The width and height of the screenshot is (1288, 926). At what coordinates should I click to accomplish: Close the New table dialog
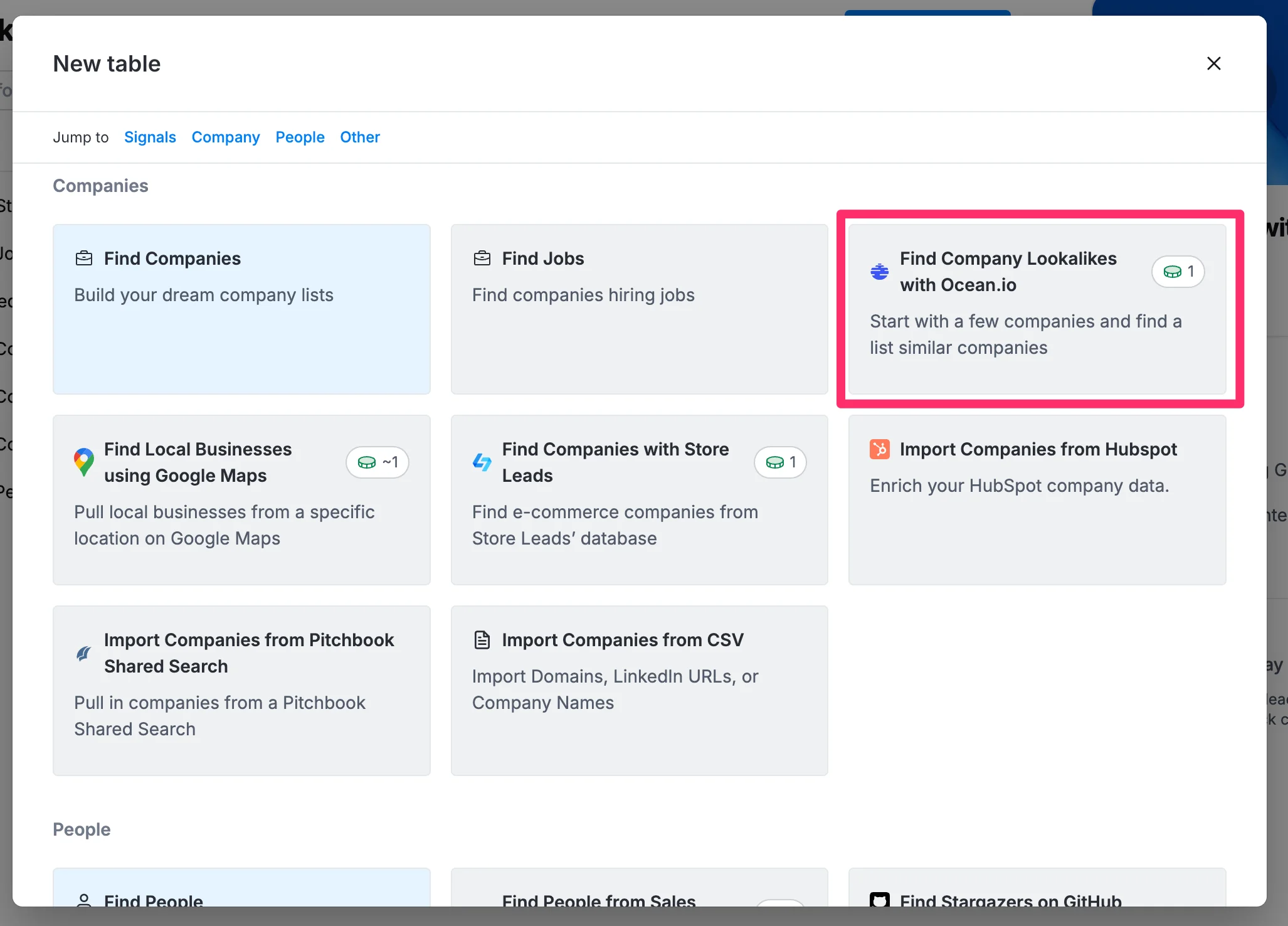coord(1213,63)
